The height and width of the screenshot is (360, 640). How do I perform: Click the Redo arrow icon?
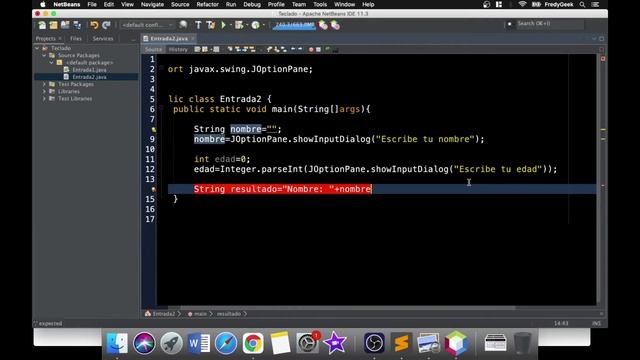[x=106, y=25]
